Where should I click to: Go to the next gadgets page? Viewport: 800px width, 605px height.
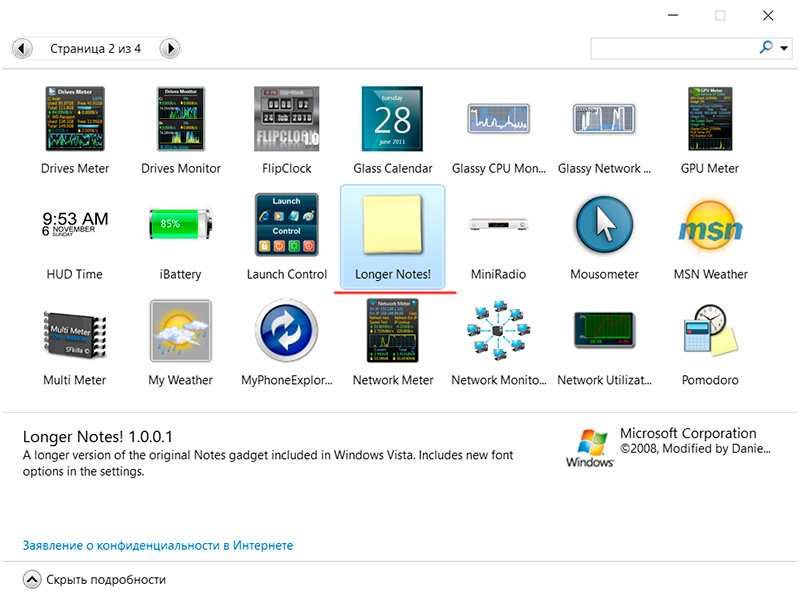(170, 48)
